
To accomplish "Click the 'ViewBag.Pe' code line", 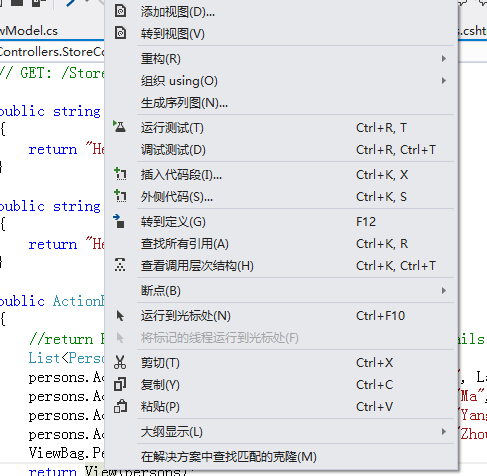I will [x=66, y=453].
